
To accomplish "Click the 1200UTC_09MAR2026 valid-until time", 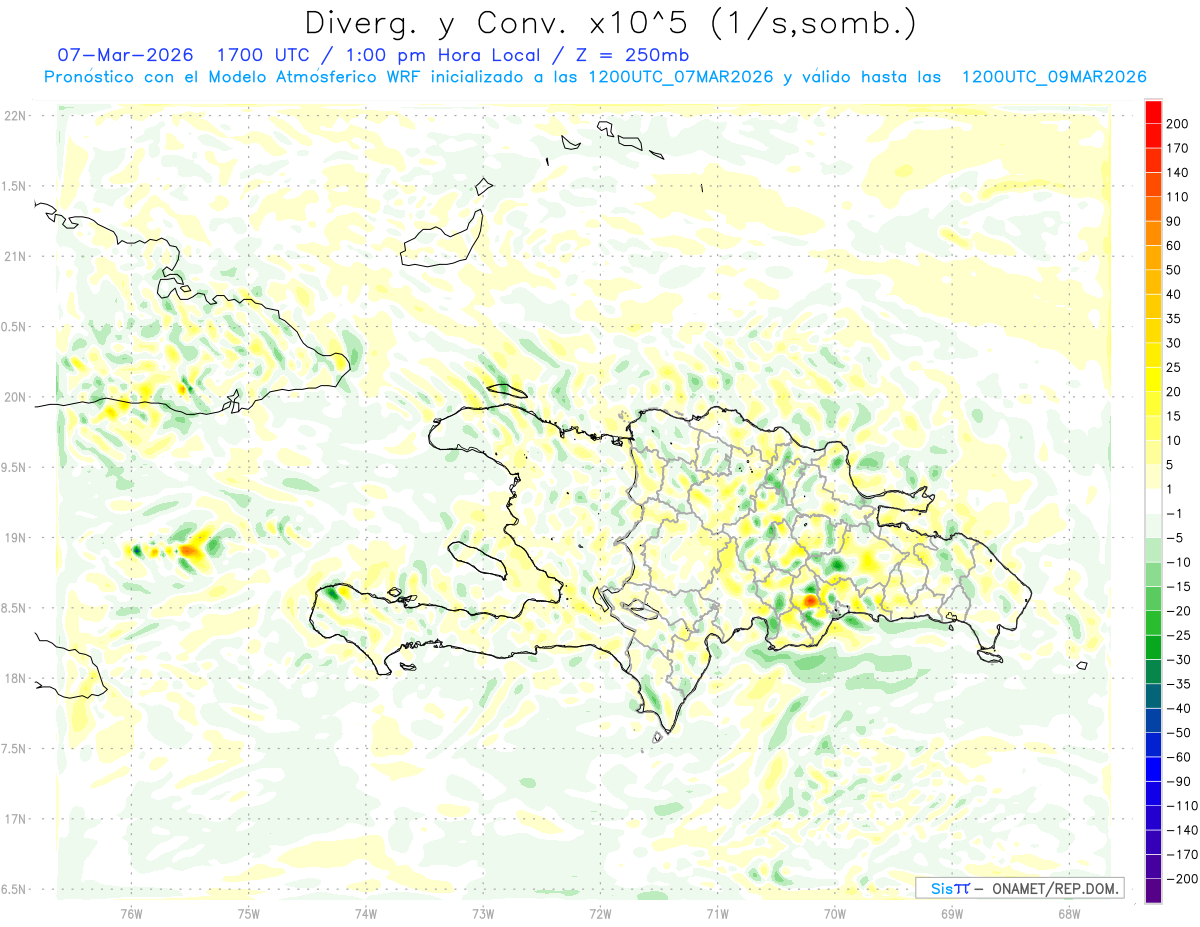I will [x=1053, y=77].
